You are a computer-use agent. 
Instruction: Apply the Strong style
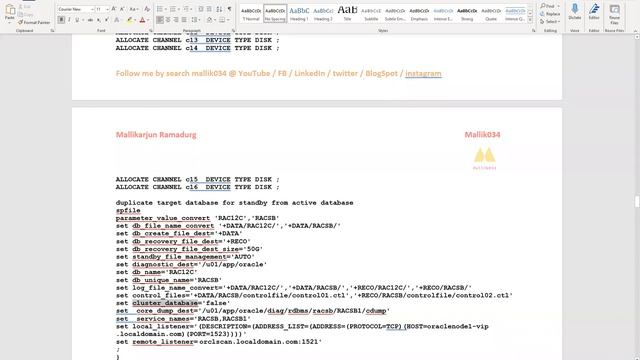[x=467, y=14]
